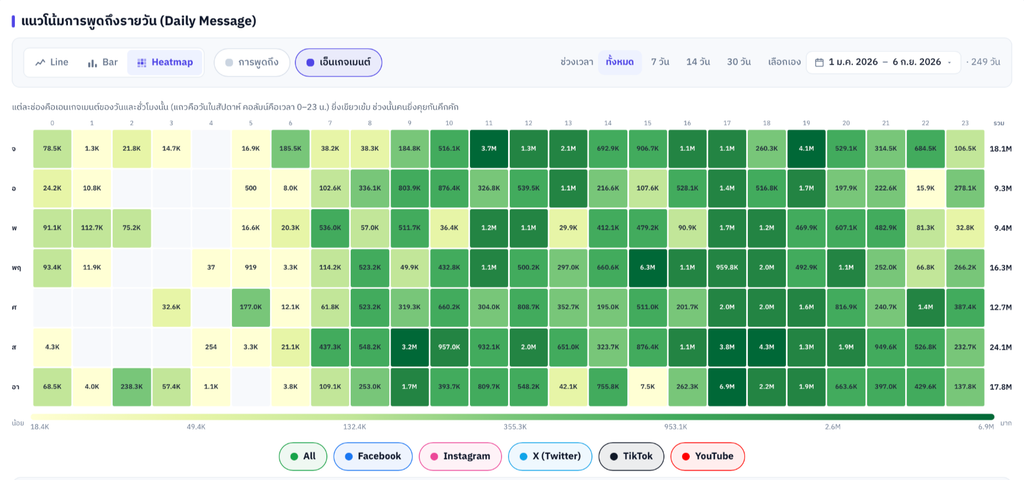Click the 238.3K heatmap cell
This screenshot has width=1024, height=480.
(x=132, y=387)
